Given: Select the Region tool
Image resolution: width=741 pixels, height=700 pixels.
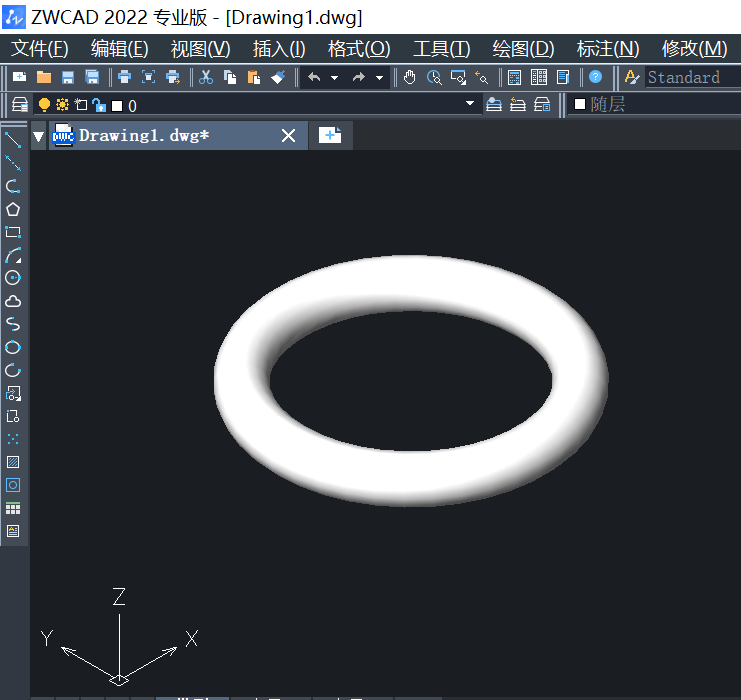Looking at the screenshot, I should tap(13, 485).
